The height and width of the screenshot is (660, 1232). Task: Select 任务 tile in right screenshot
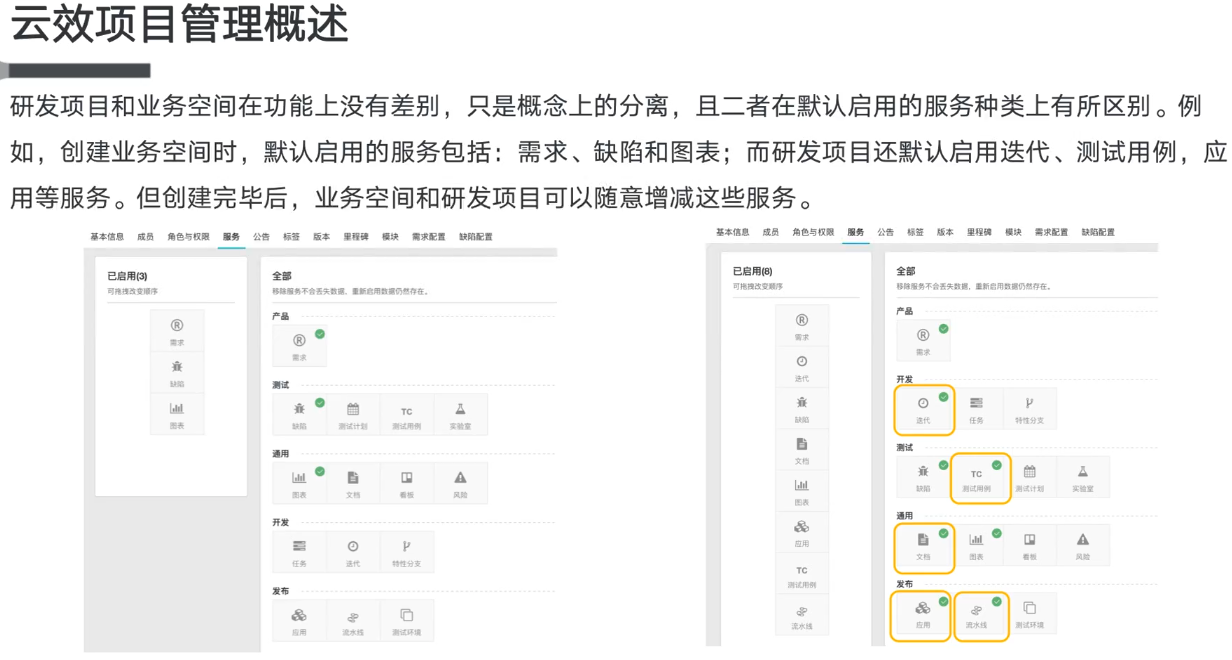(x=976, y=409)
